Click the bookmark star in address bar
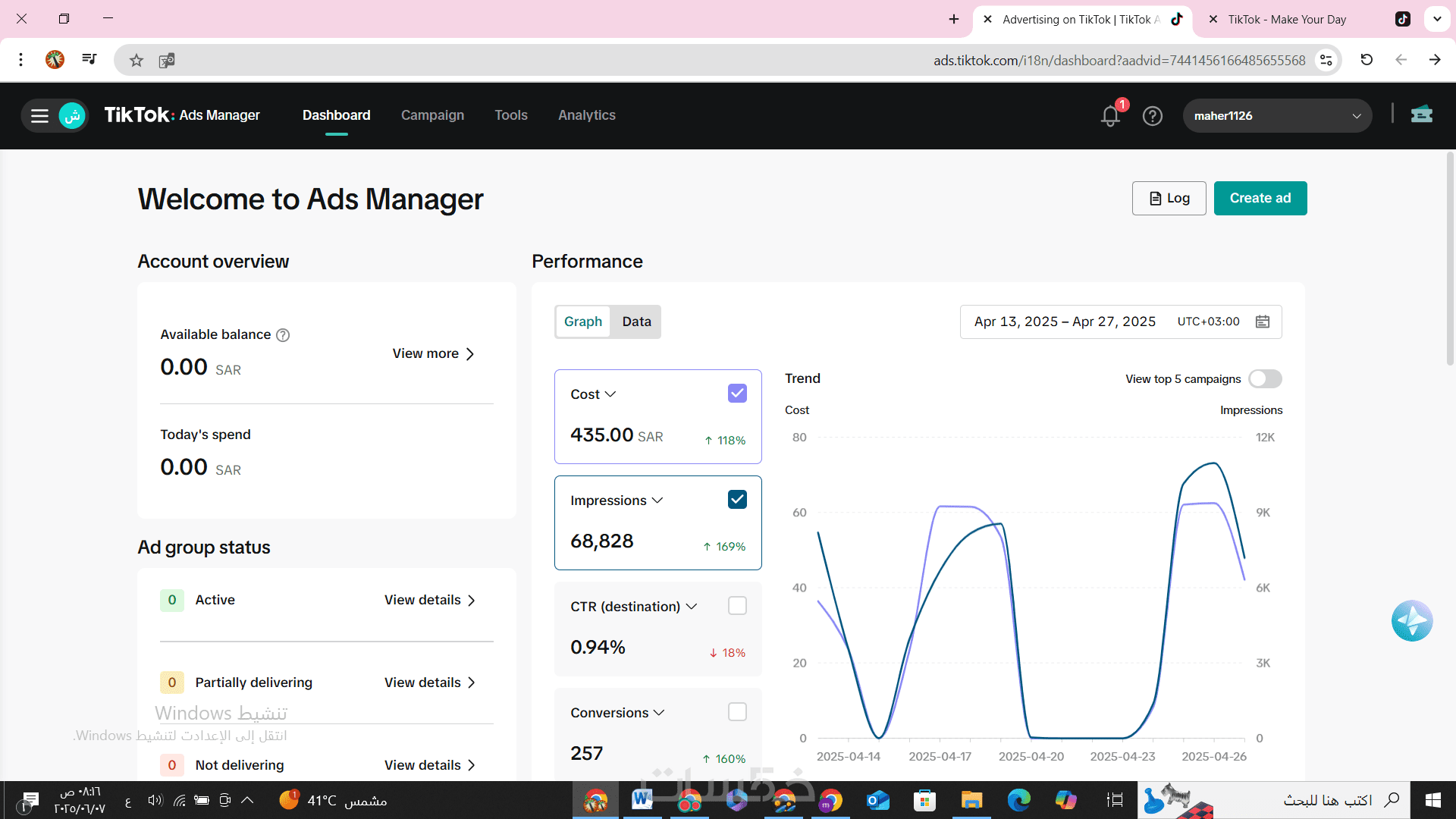Image resolution: width=1456 pixels, height=819 pixels. (136, 61)
